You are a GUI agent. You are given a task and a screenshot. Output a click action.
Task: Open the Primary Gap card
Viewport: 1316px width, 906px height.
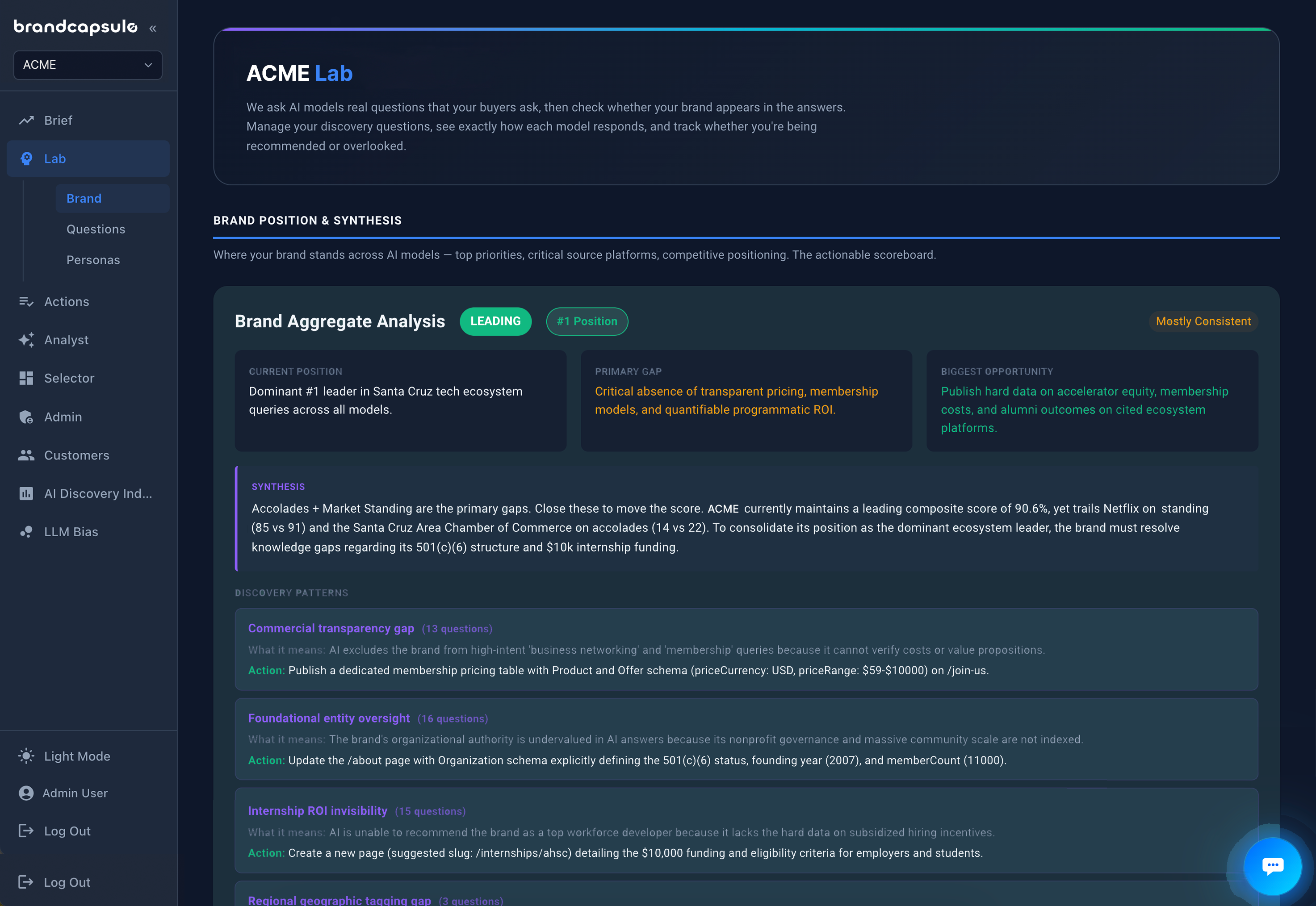746,401
